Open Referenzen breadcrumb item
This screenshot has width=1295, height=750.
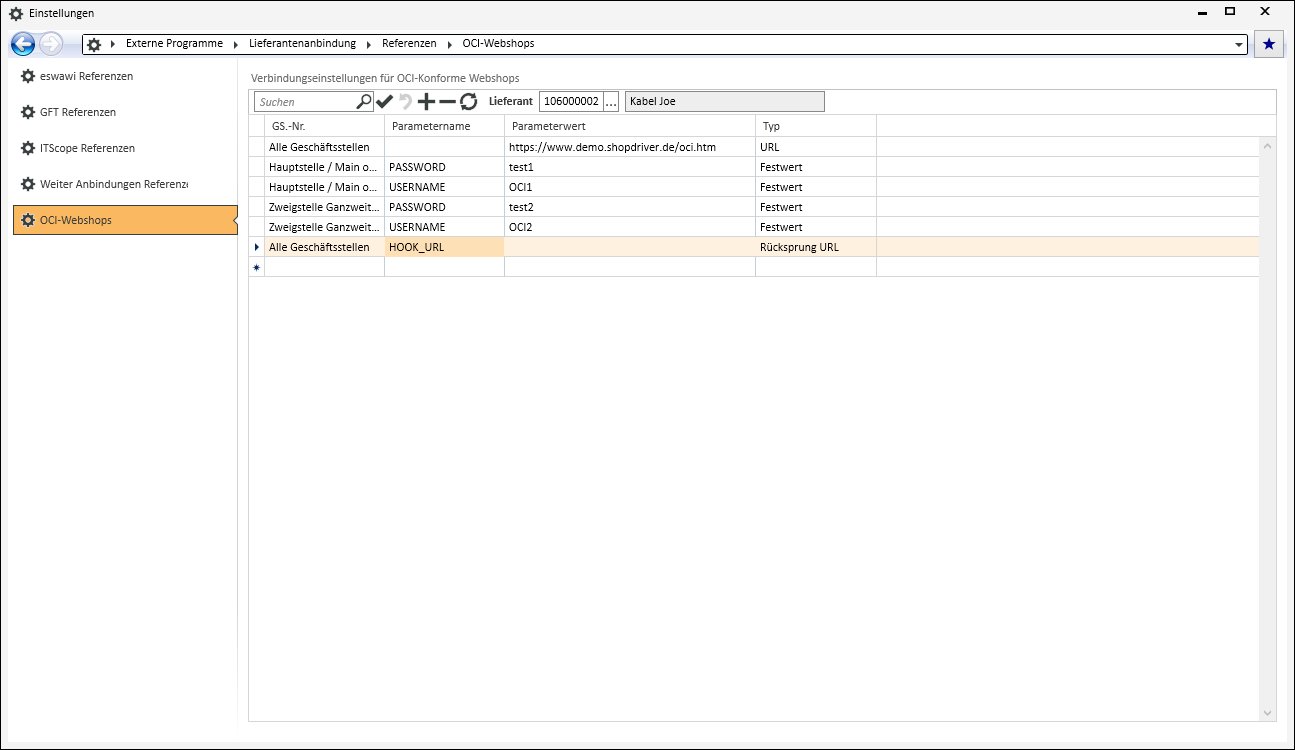pos(409,44)
